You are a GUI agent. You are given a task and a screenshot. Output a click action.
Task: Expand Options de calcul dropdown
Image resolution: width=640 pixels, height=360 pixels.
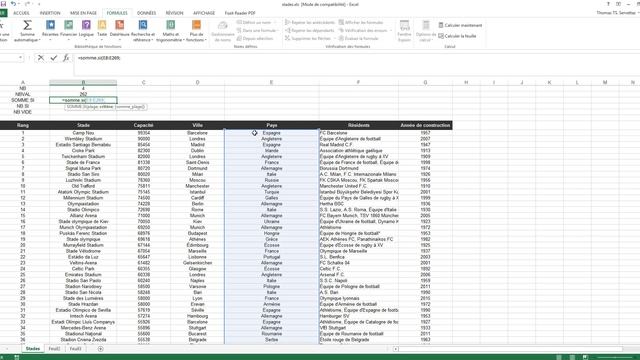(426, 31)
